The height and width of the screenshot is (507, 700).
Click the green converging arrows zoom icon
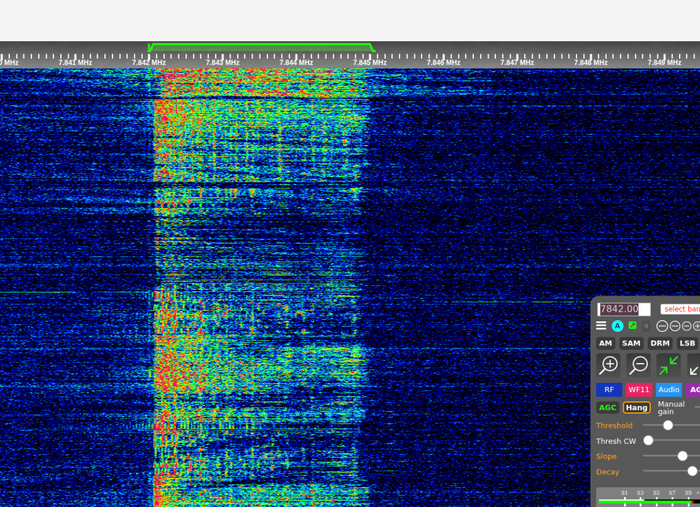(668, 366)
